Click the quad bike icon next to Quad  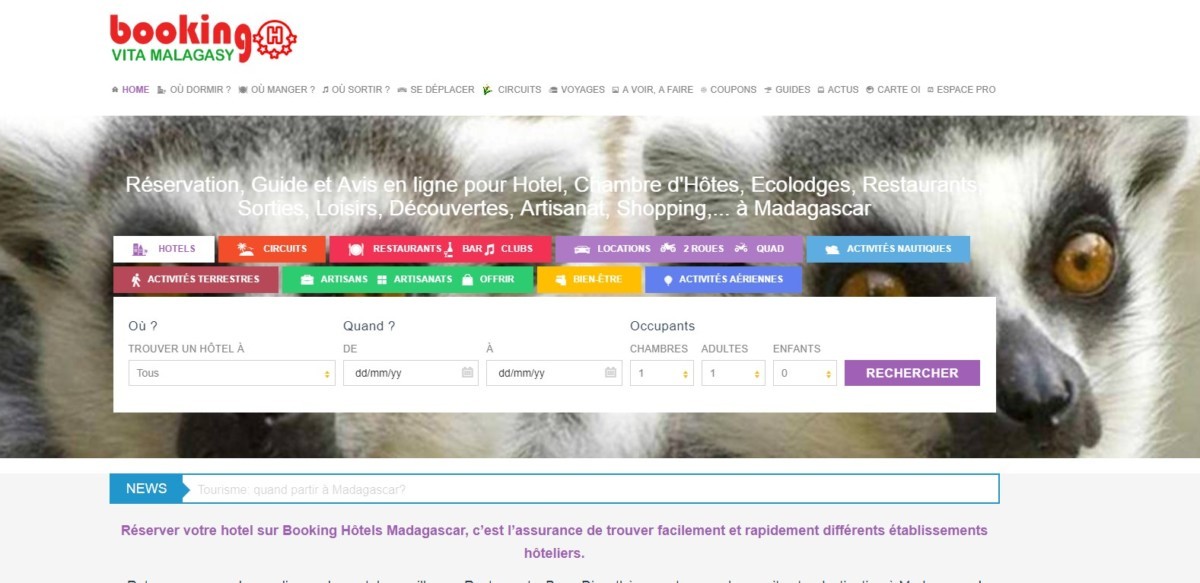click(x=741, y=248)
